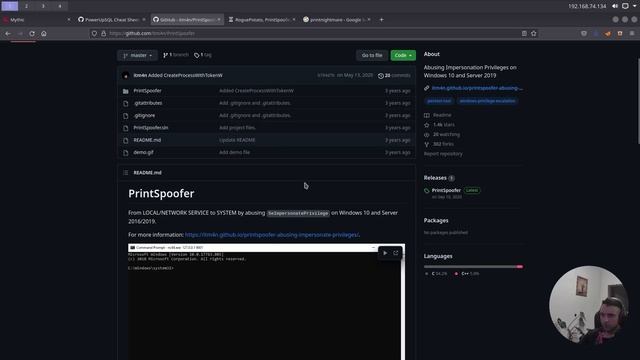
Task: Open the commit author avatar
Action: 126,76
